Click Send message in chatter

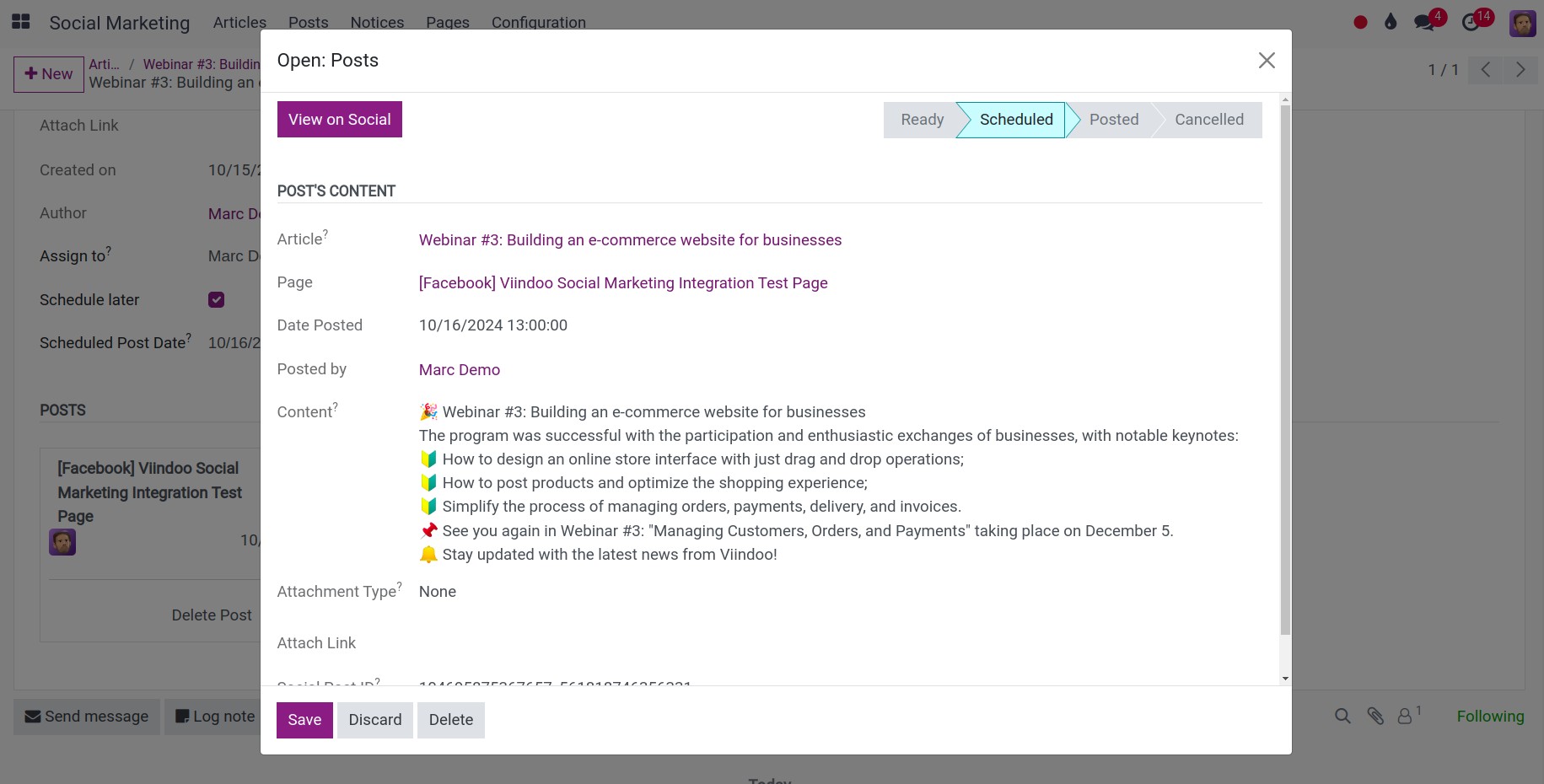point(87,717)
